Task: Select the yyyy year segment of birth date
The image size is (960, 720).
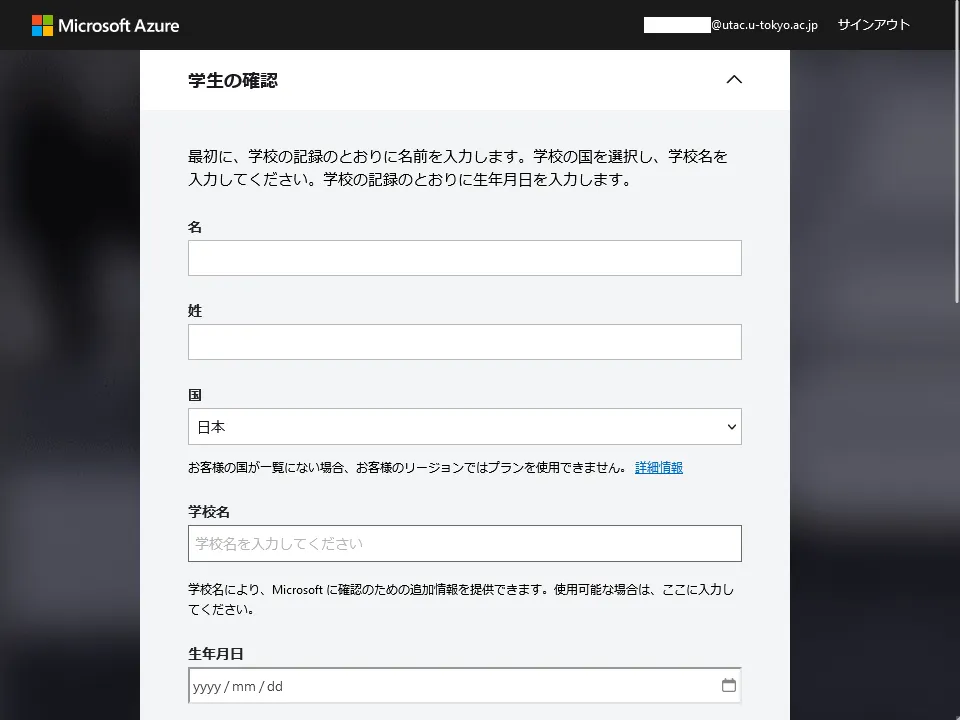Action: tap(206, 687)
